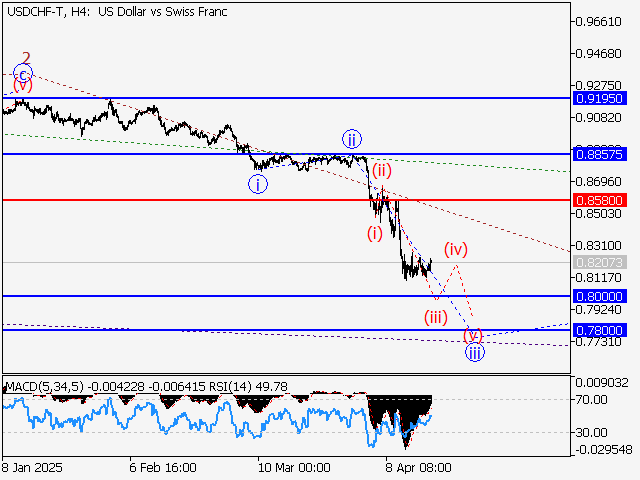
Task: Click the red (iii) wave label
Action: pos(435,318)
